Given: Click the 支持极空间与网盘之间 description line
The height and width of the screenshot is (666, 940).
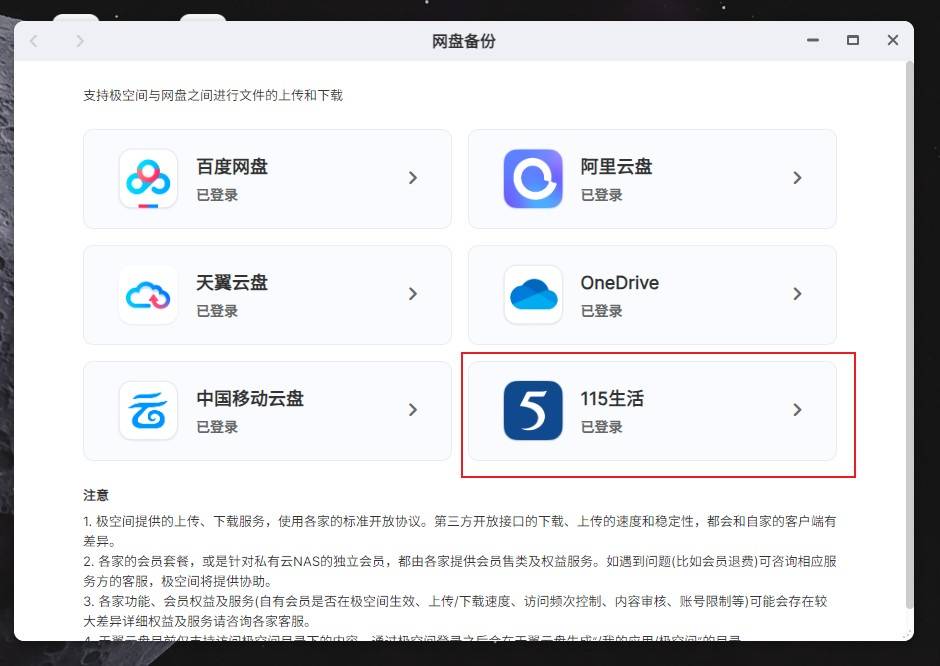Looking at the screenshot, I should coord(213,95).
